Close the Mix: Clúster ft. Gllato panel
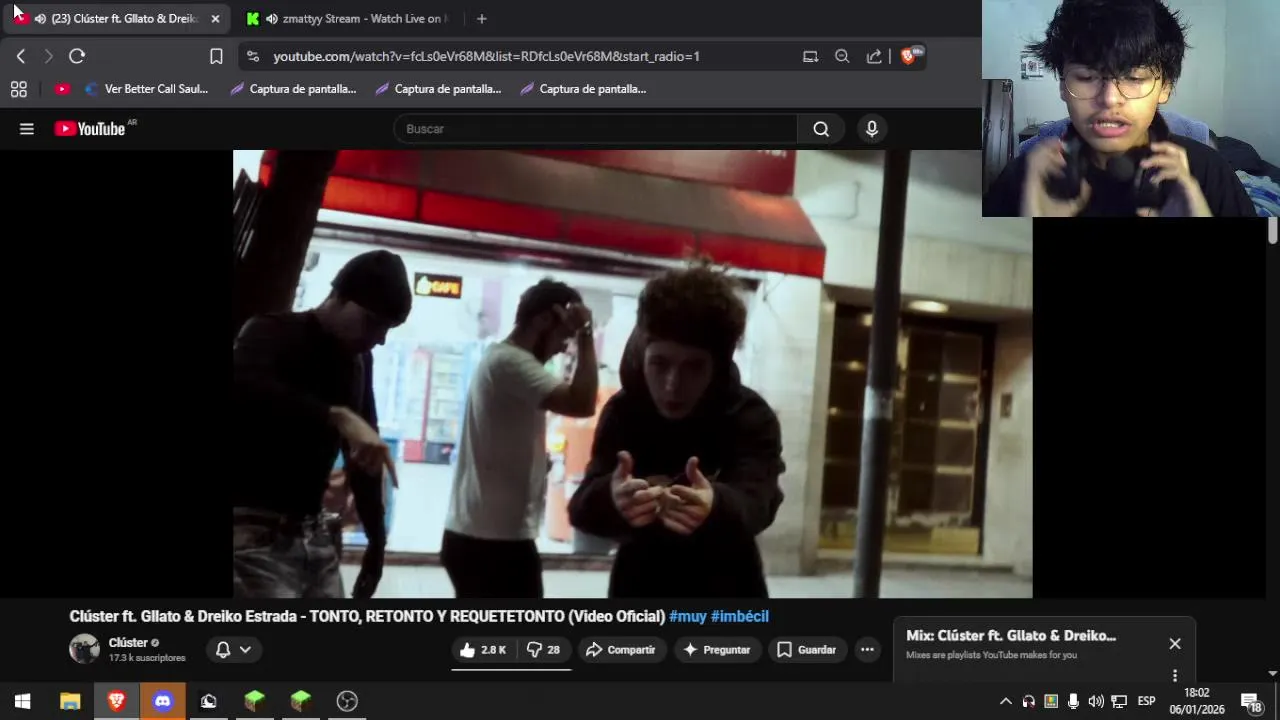This screenshot has height=720, width=1280. (1175, 644)
